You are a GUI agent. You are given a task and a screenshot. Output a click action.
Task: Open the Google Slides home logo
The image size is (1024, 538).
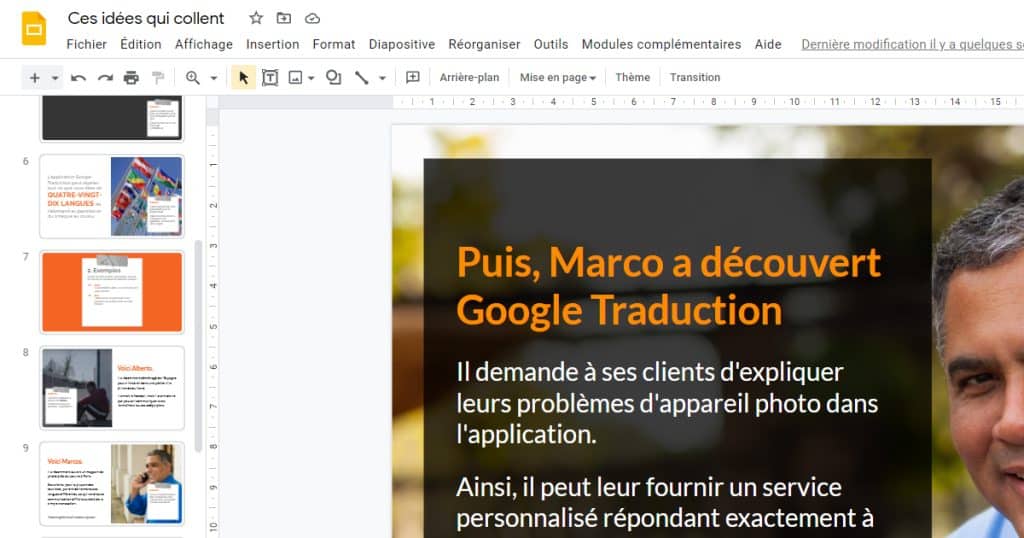pos(34,29)
